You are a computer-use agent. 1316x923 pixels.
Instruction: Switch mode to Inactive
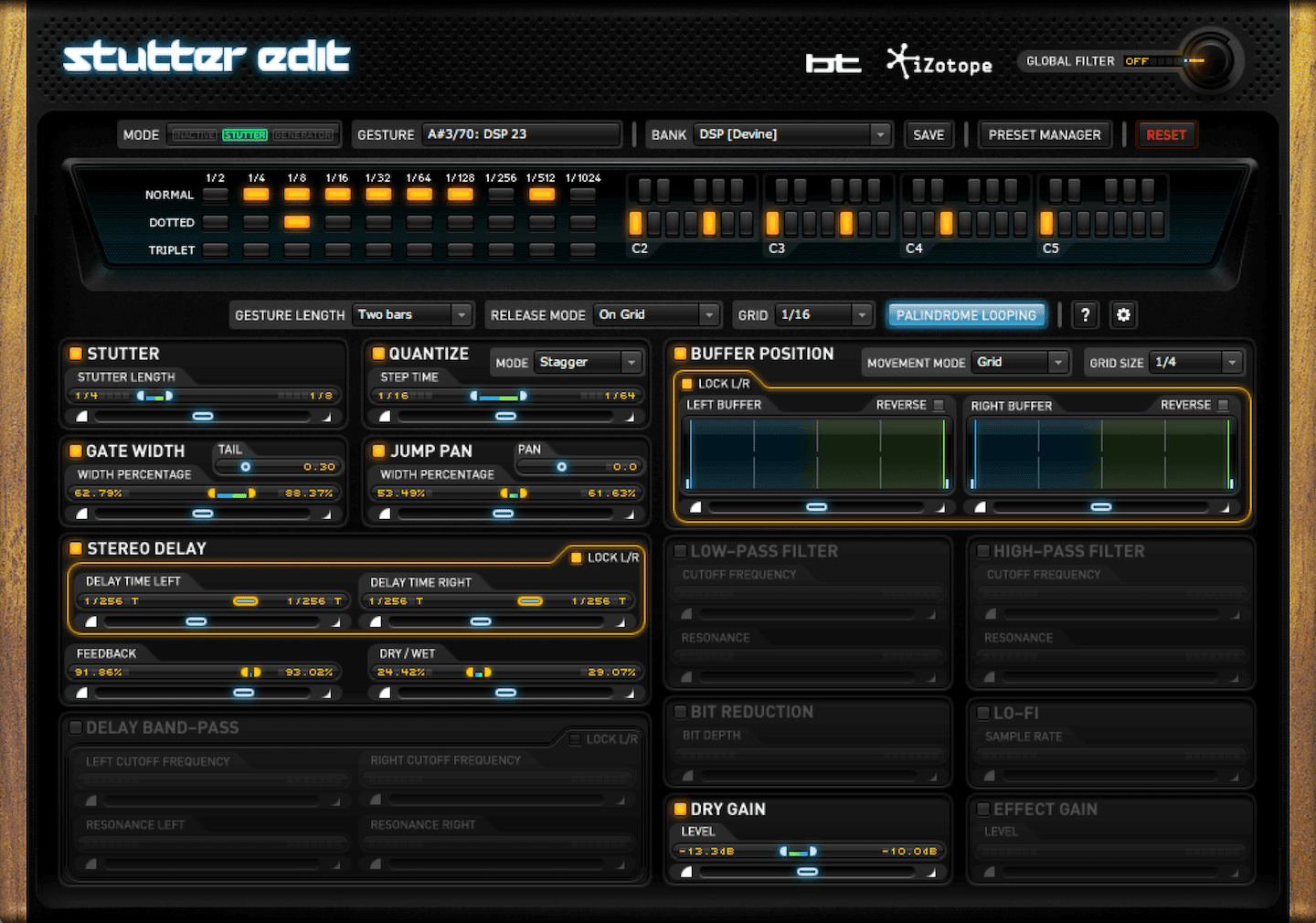click(195, 135)
